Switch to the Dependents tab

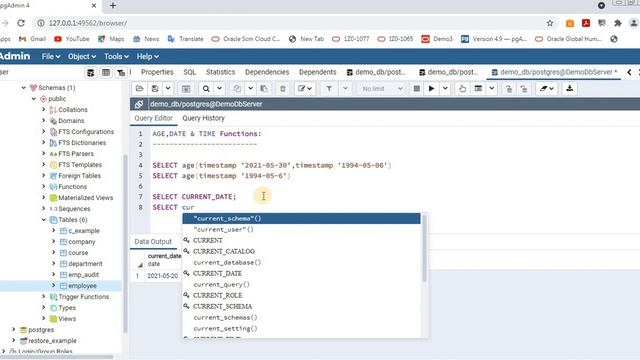(318, 72)
